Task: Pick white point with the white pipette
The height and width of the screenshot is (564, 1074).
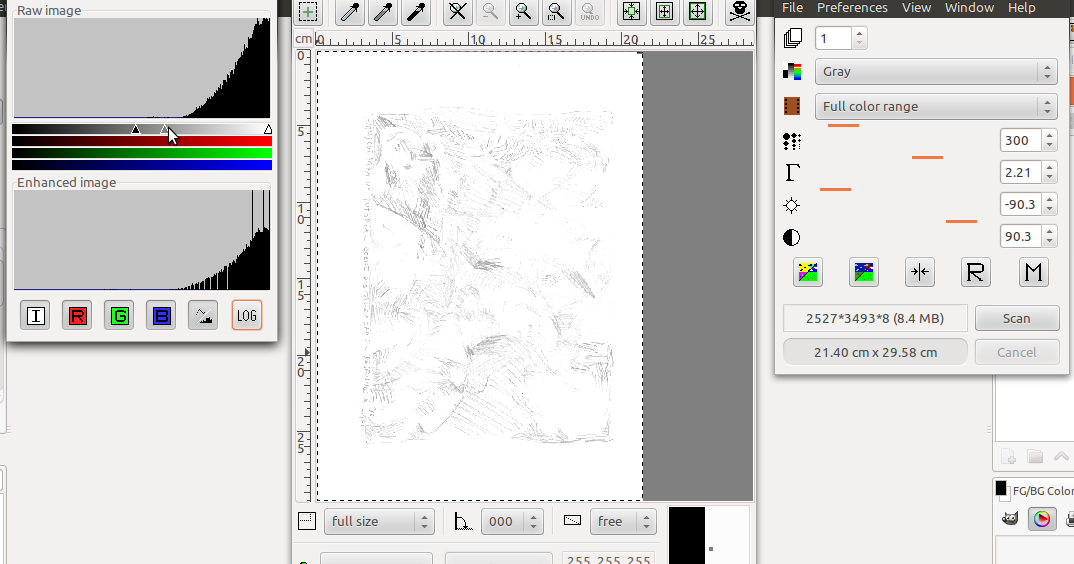Action: 350,12
